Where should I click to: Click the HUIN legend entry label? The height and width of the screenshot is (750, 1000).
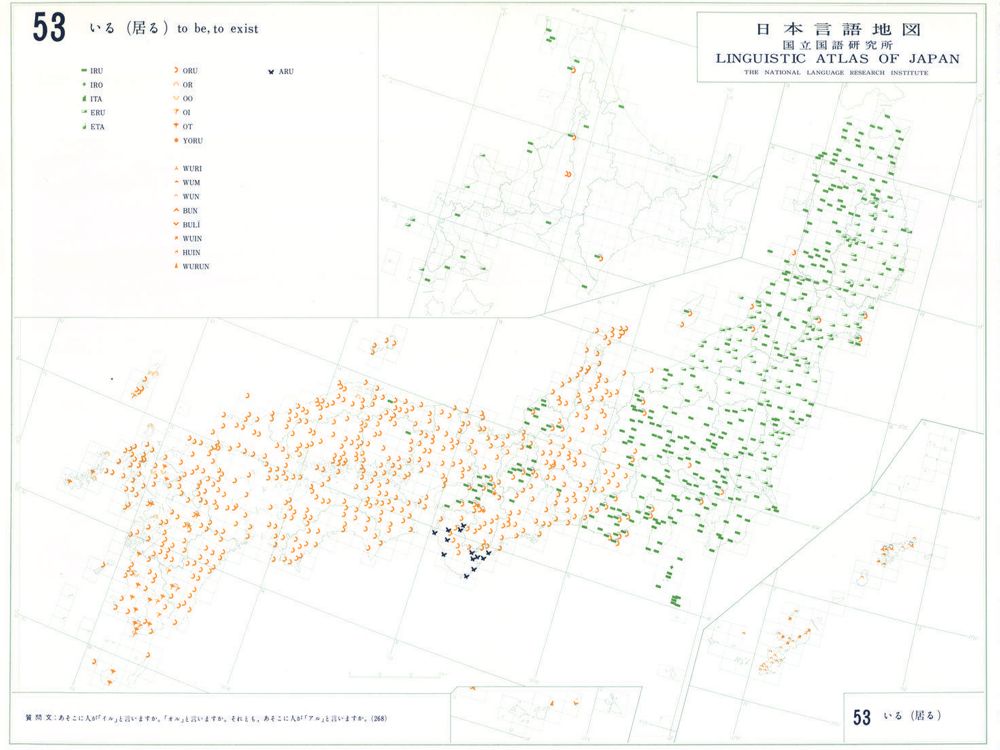point(193,253)
